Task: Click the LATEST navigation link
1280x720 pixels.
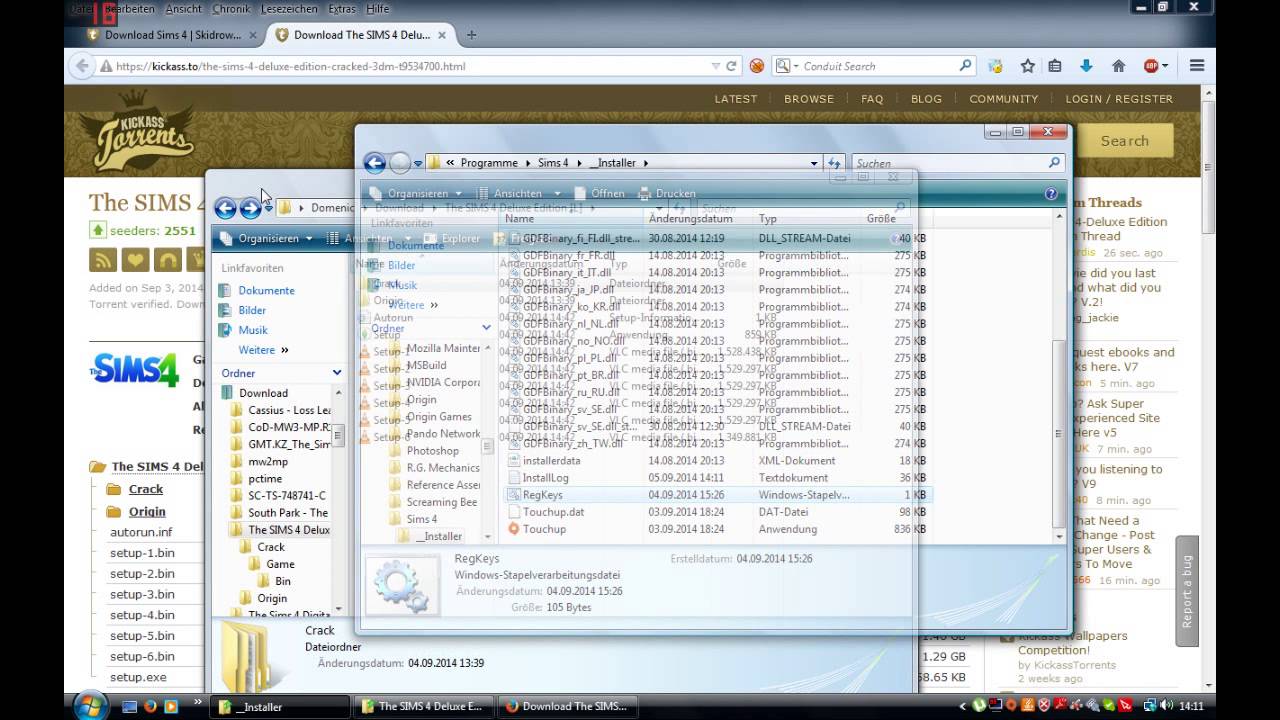Action: point(735,99)
